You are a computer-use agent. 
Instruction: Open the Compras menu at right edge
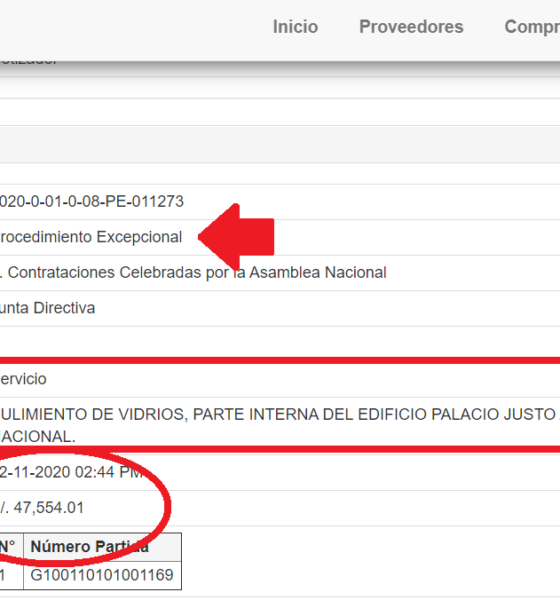(x=532, y=27)
